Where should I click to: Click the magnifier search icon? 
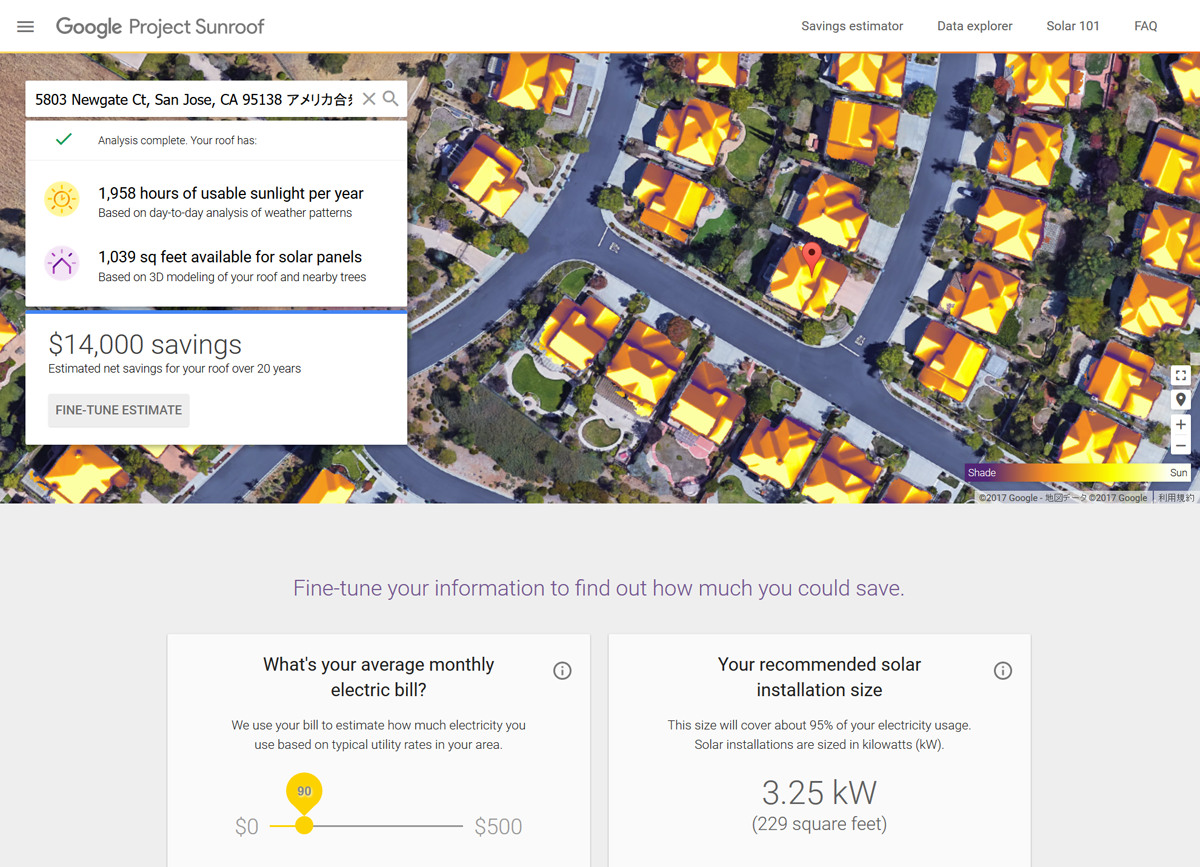(391, 99)
